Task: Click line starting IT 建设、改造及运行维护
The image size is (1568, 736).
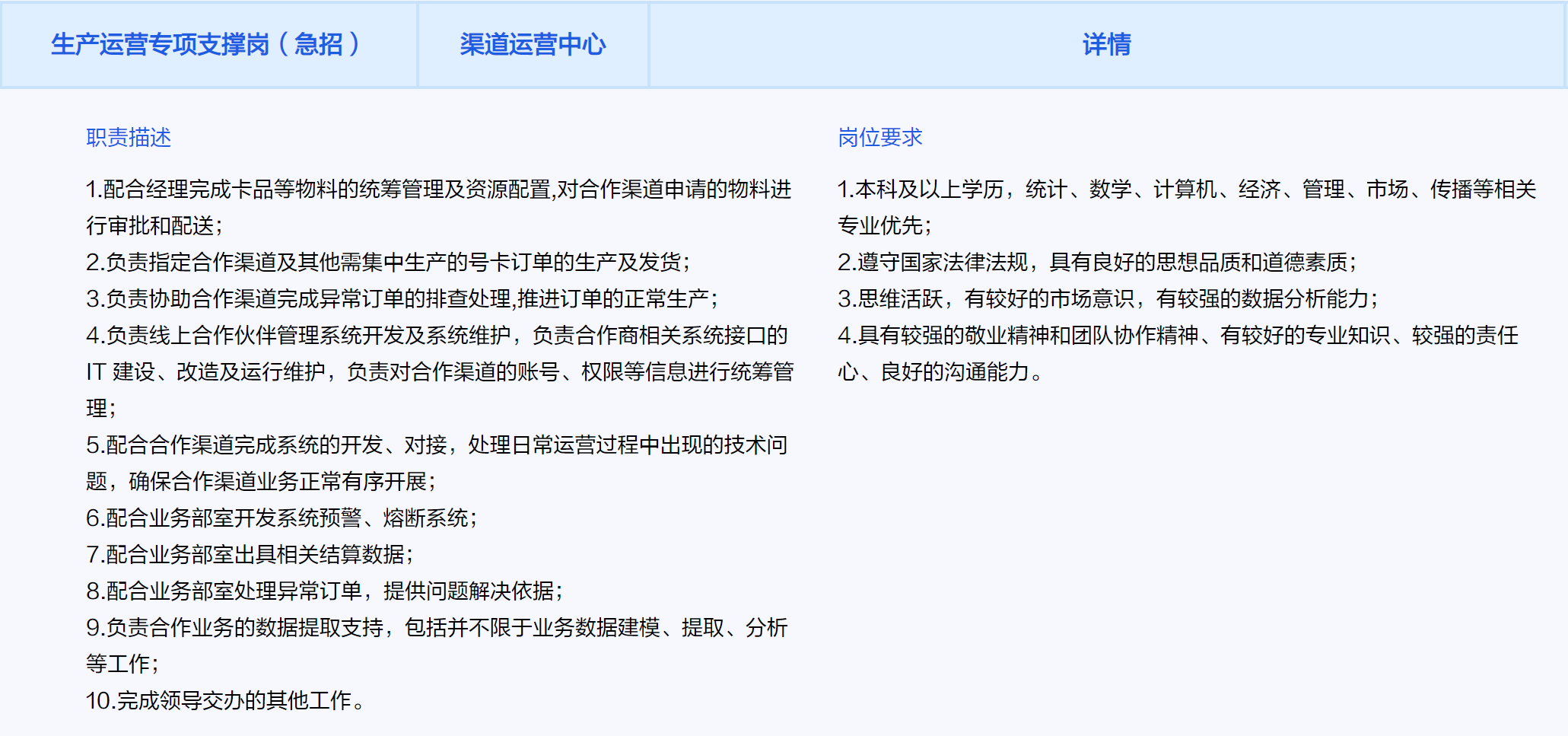Action: click(440, 372)
